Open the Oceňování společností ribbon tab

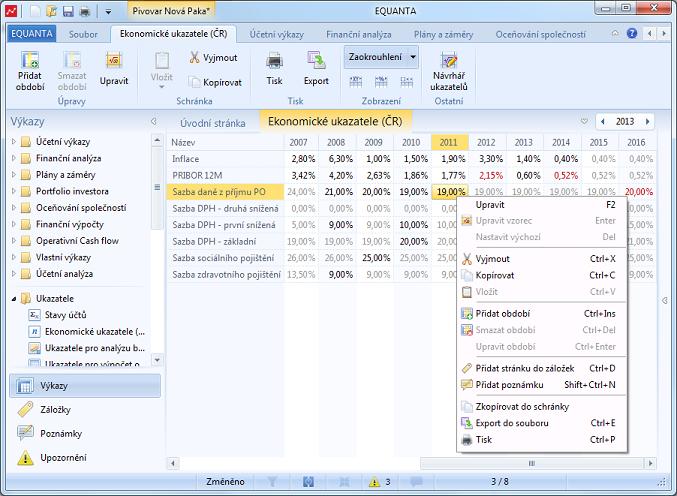pos(541,34)
